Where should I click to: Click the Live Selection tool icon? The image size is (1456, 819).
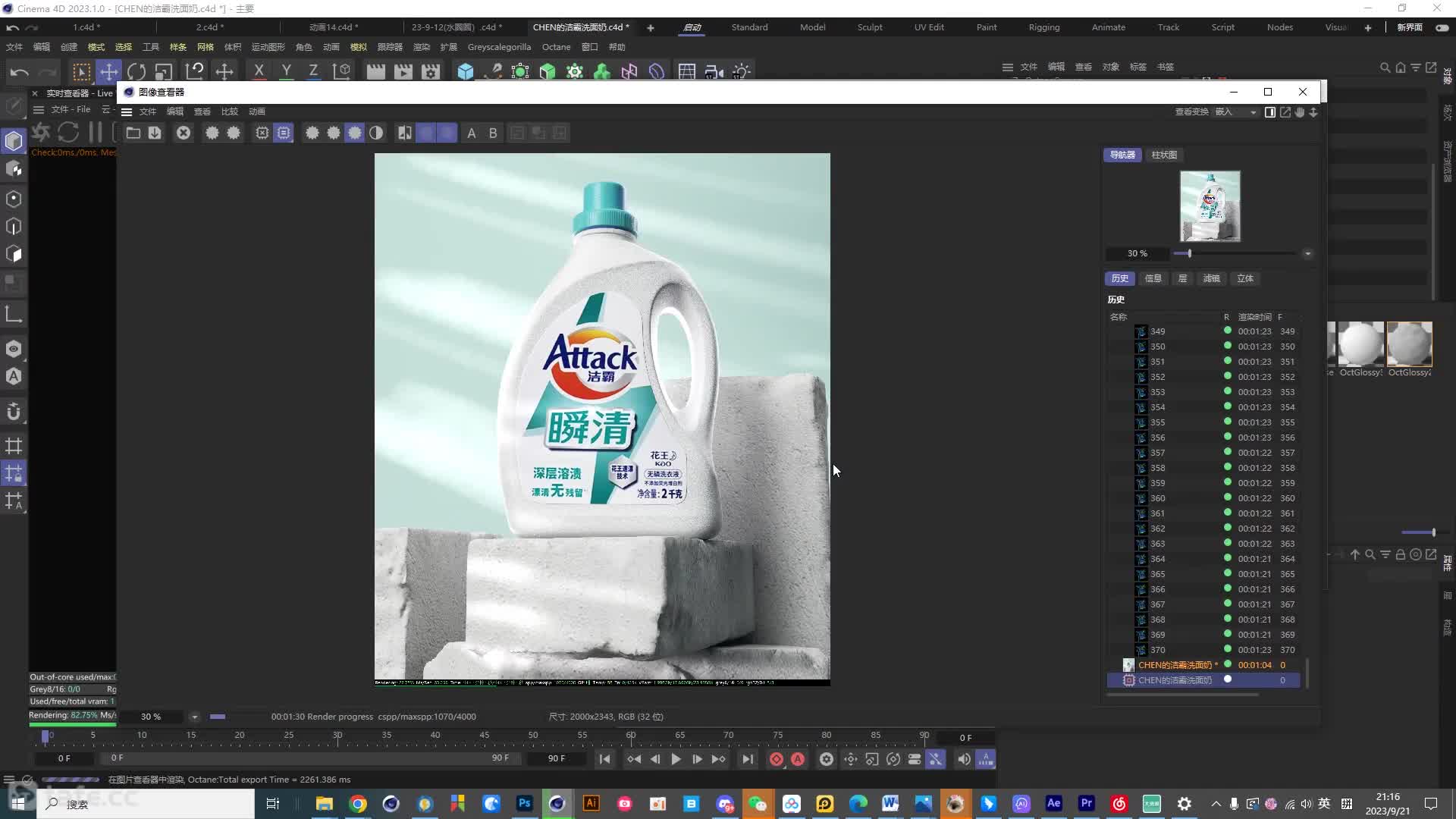coord(81,71)
